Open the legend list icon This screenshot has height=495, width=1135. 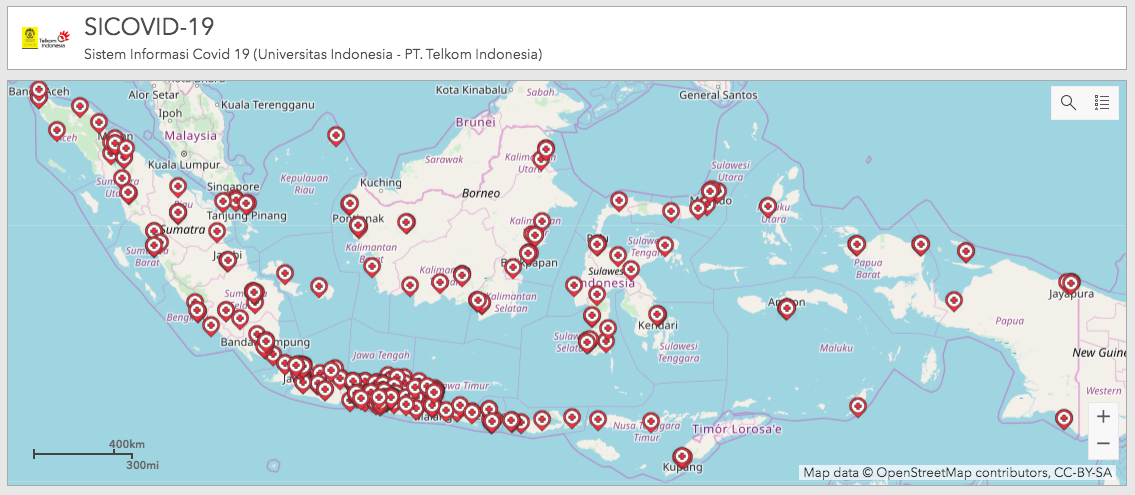pyautogui.click(x=1102, y=102)
